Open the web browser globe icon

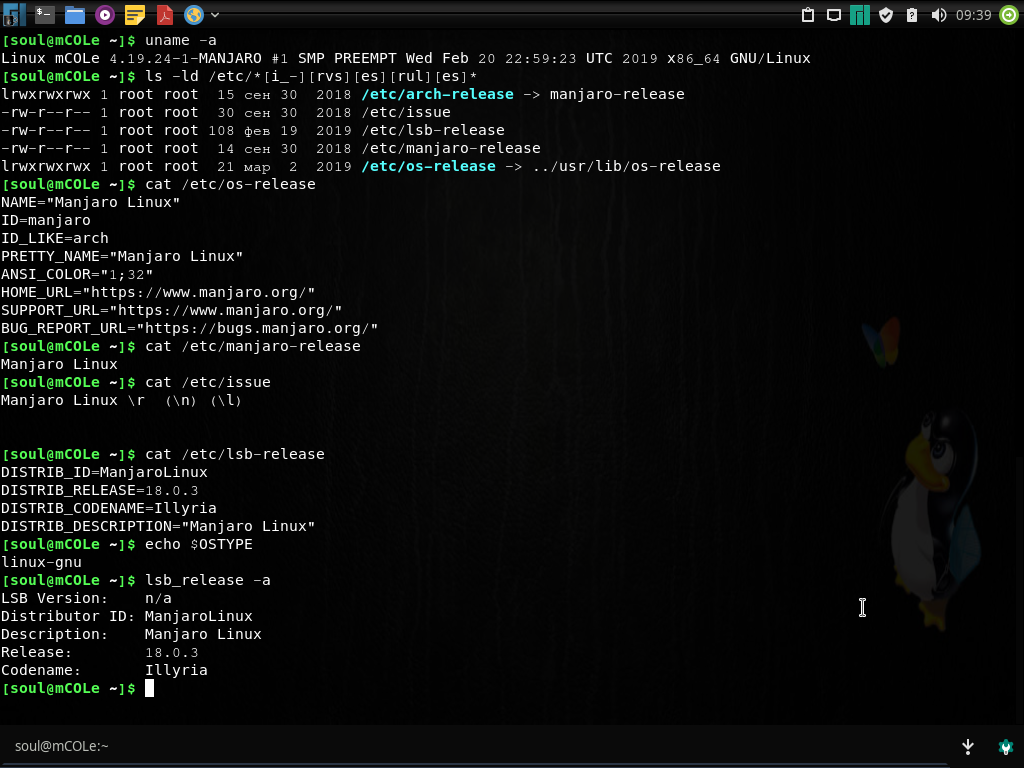pyautogui.click(x=194, y=14)
